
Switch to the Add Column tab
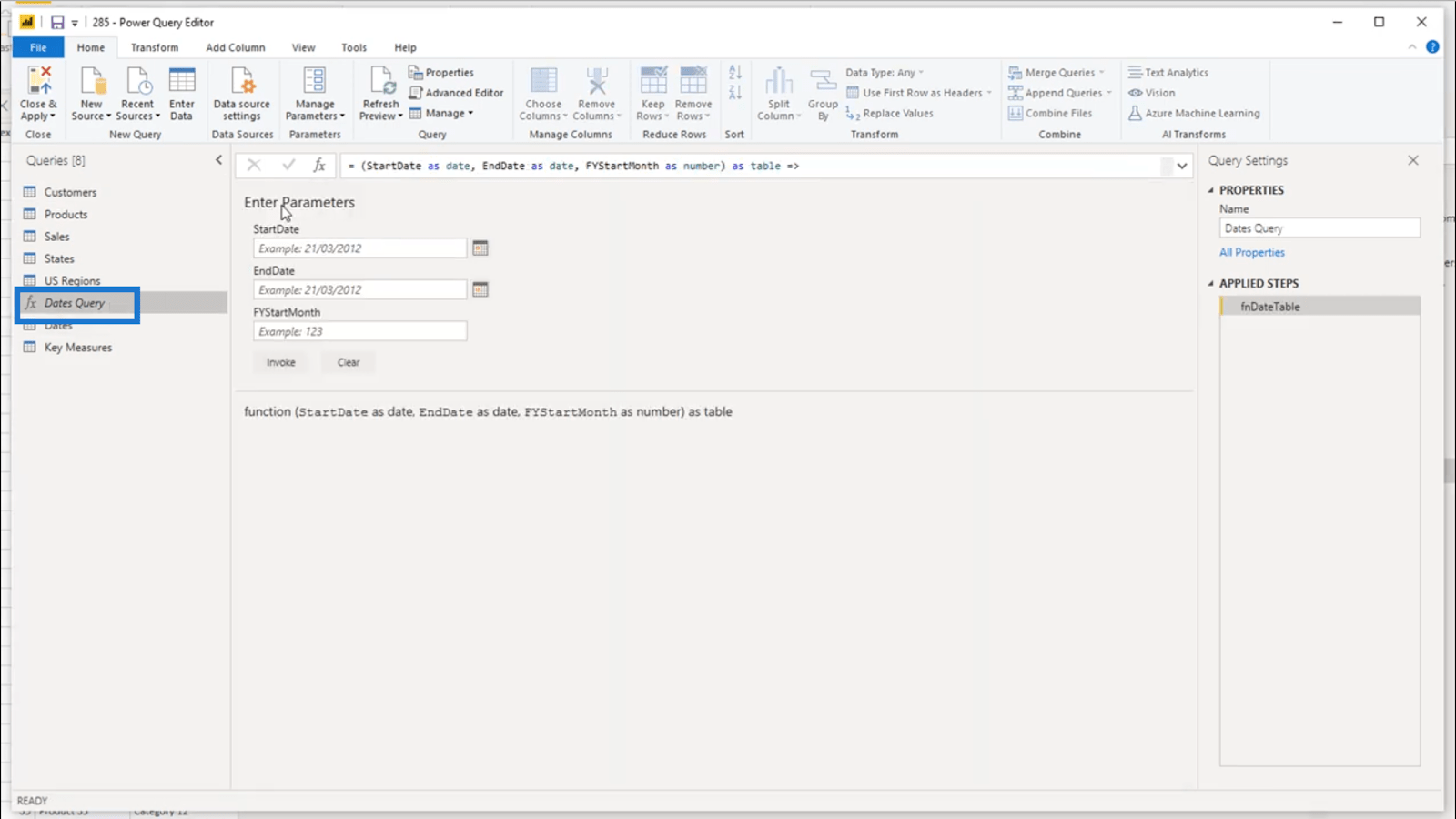(x=236, y=47)
